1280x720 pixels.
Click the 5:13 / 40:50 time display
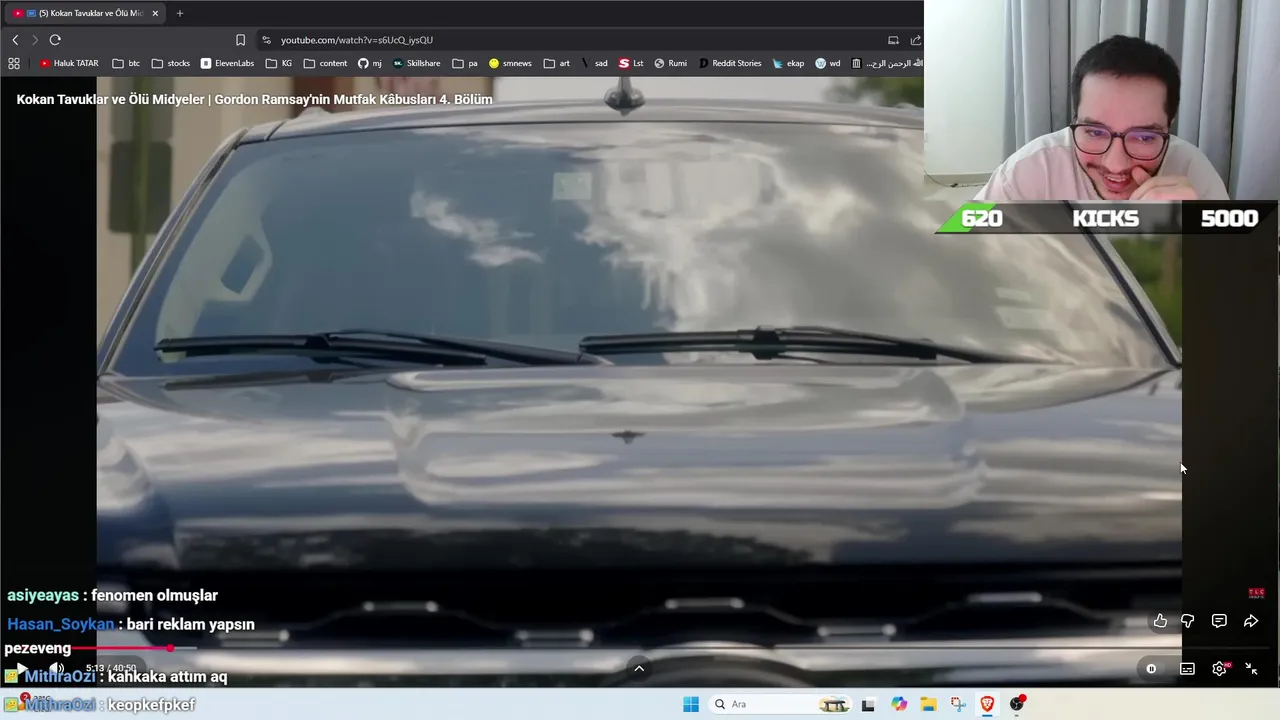[x=110, y=668]
